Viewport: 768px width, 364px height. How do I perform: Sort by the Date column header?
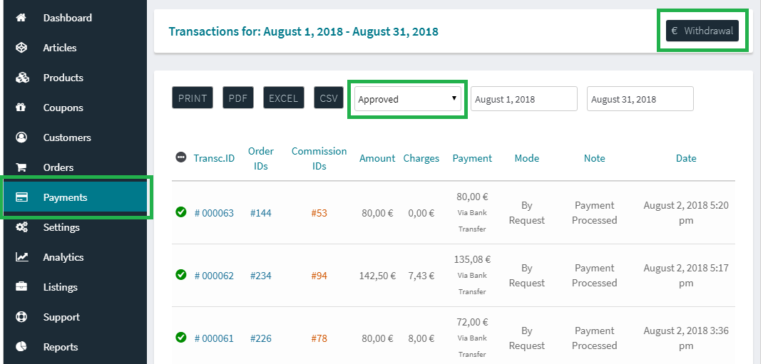686,158
